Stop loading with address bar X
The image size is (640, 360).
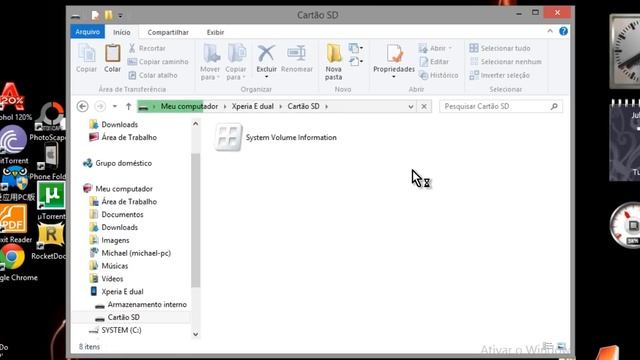click(x=424, y=107)
